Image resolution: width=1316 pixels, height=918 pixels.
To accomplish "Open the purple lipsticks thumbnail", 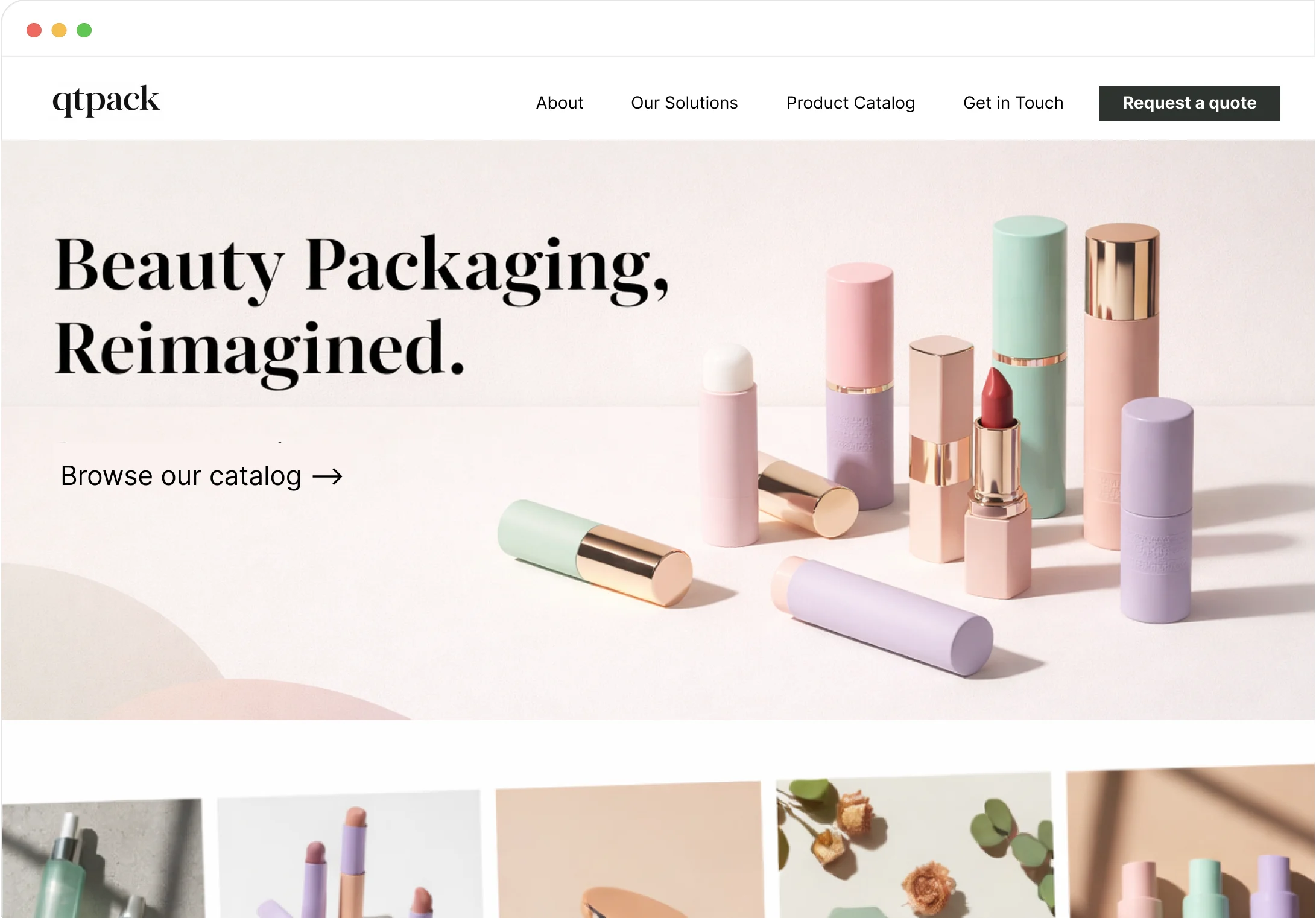I will (350, 854).
